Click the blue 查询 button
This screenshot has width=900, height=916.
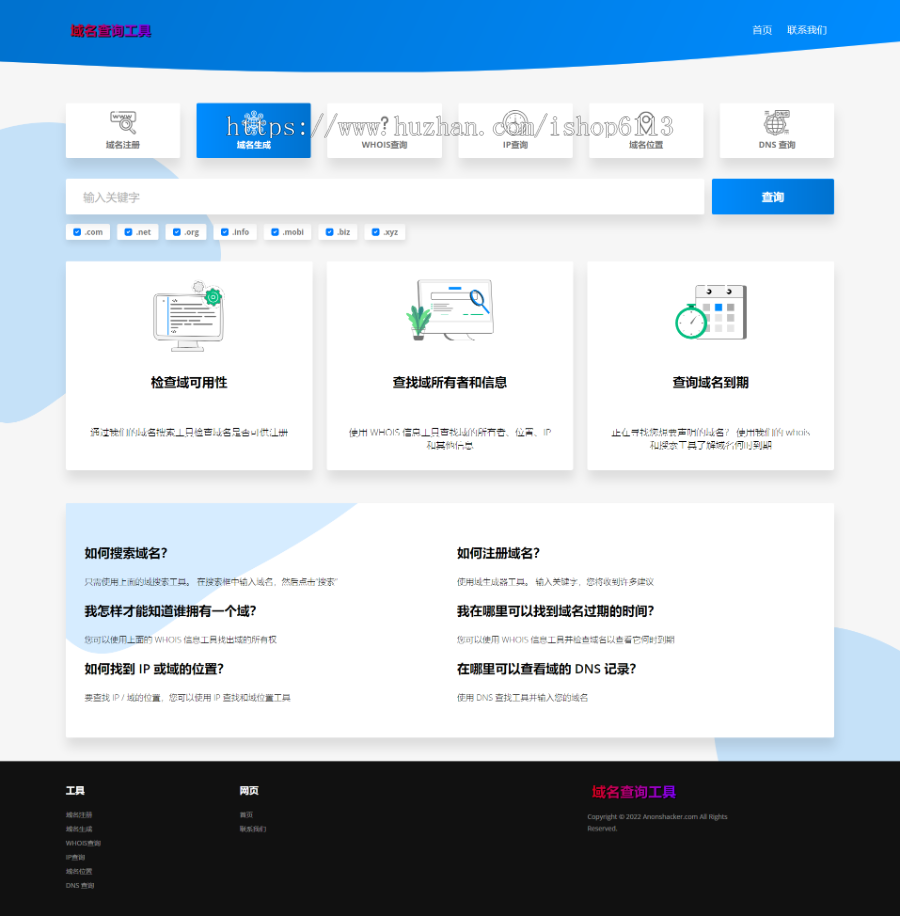(773, 197)
